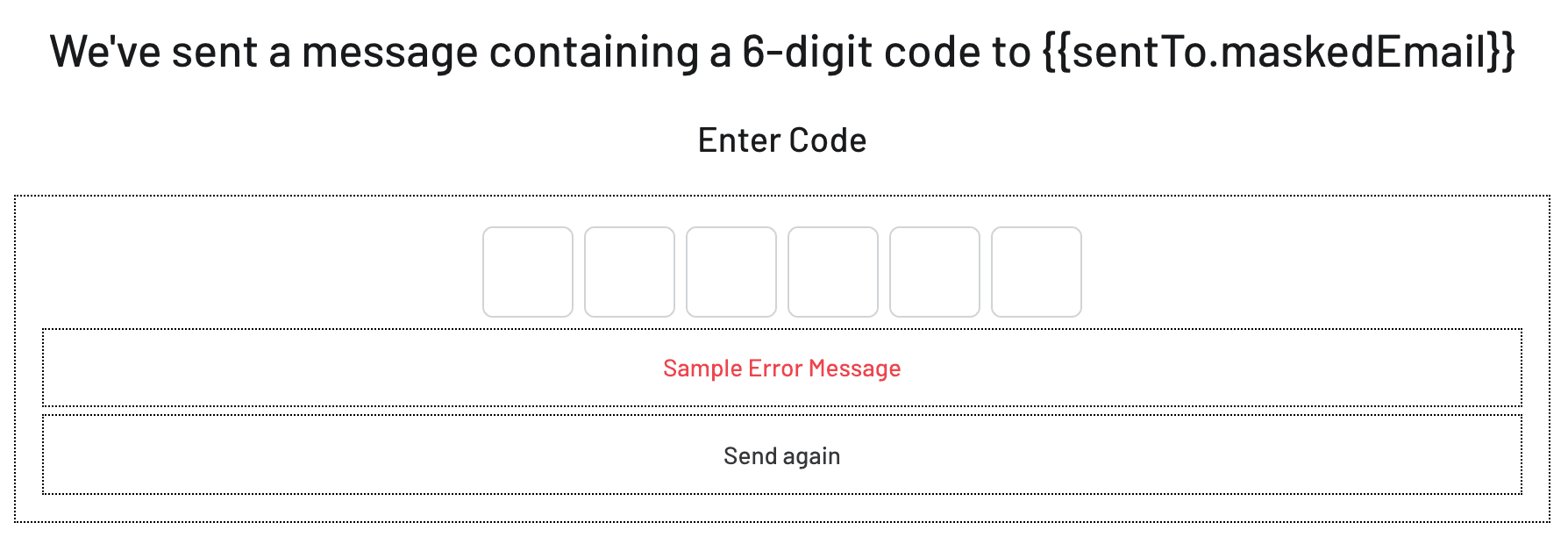Click the fourth code input square
Viewport: 1568px width, 544px height.
833,272
